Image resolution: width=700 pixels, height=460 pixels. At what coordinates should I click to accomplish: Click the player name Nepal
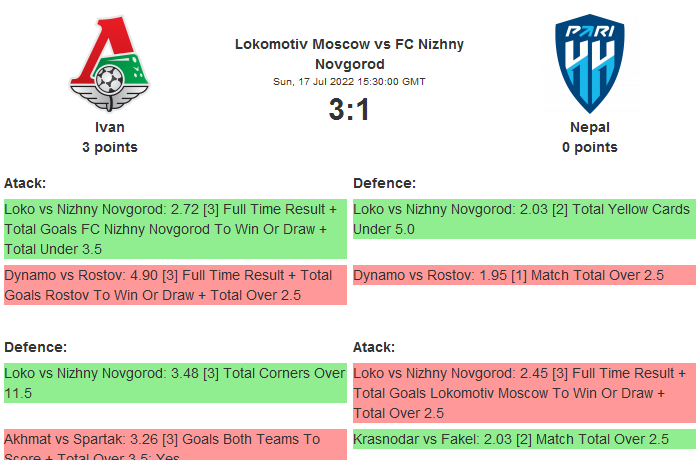(589, 127)
